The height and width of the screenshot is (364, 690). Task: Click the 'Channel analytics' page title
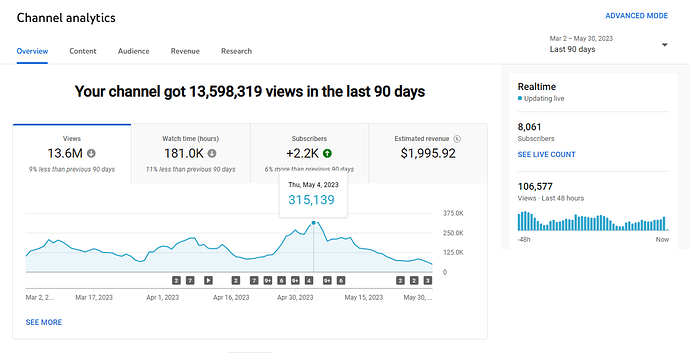pyautogui.click(x=66, y=18)
